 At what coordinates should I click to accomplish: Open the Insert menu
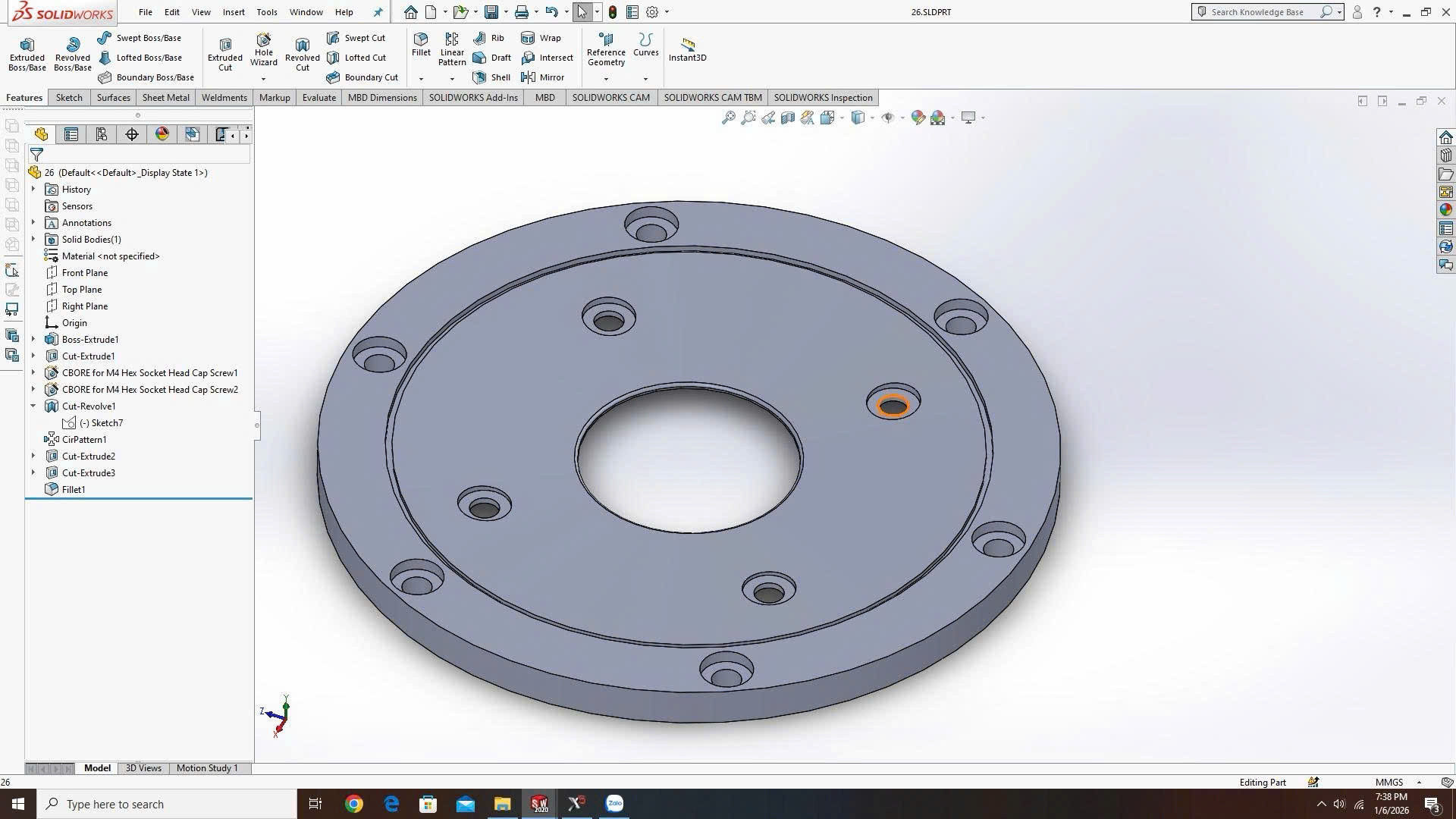tap(234, 12)
